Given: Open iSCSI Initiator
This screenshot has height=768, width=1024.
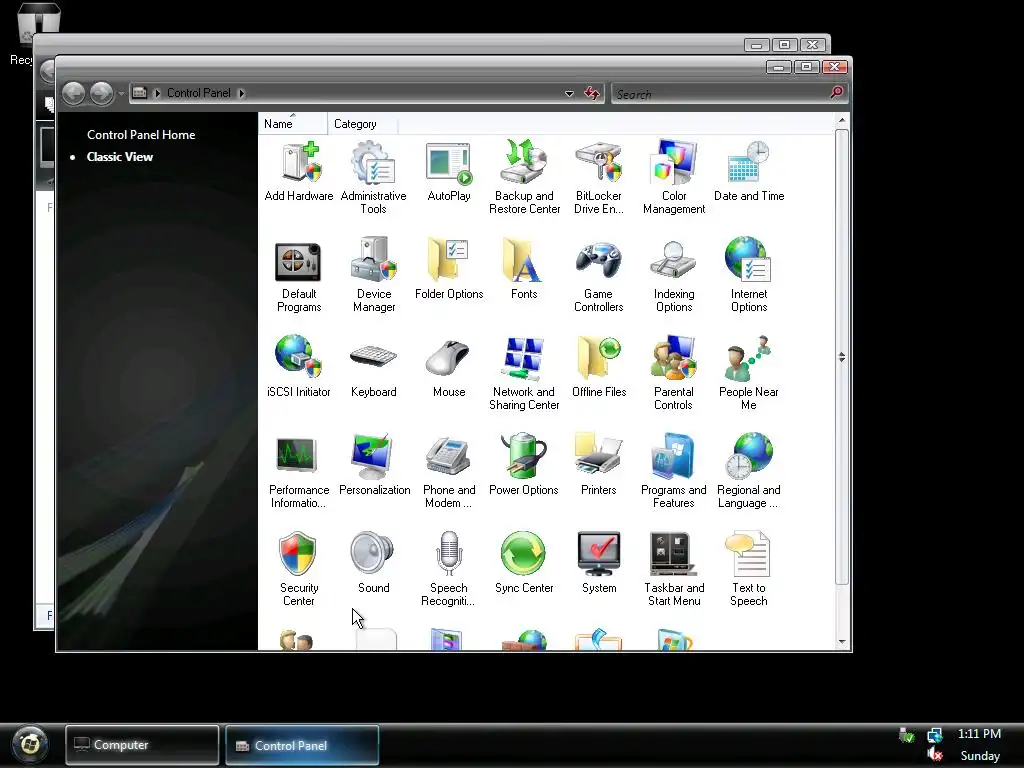Looking at the screenshot, I should [x=299, y=367].
